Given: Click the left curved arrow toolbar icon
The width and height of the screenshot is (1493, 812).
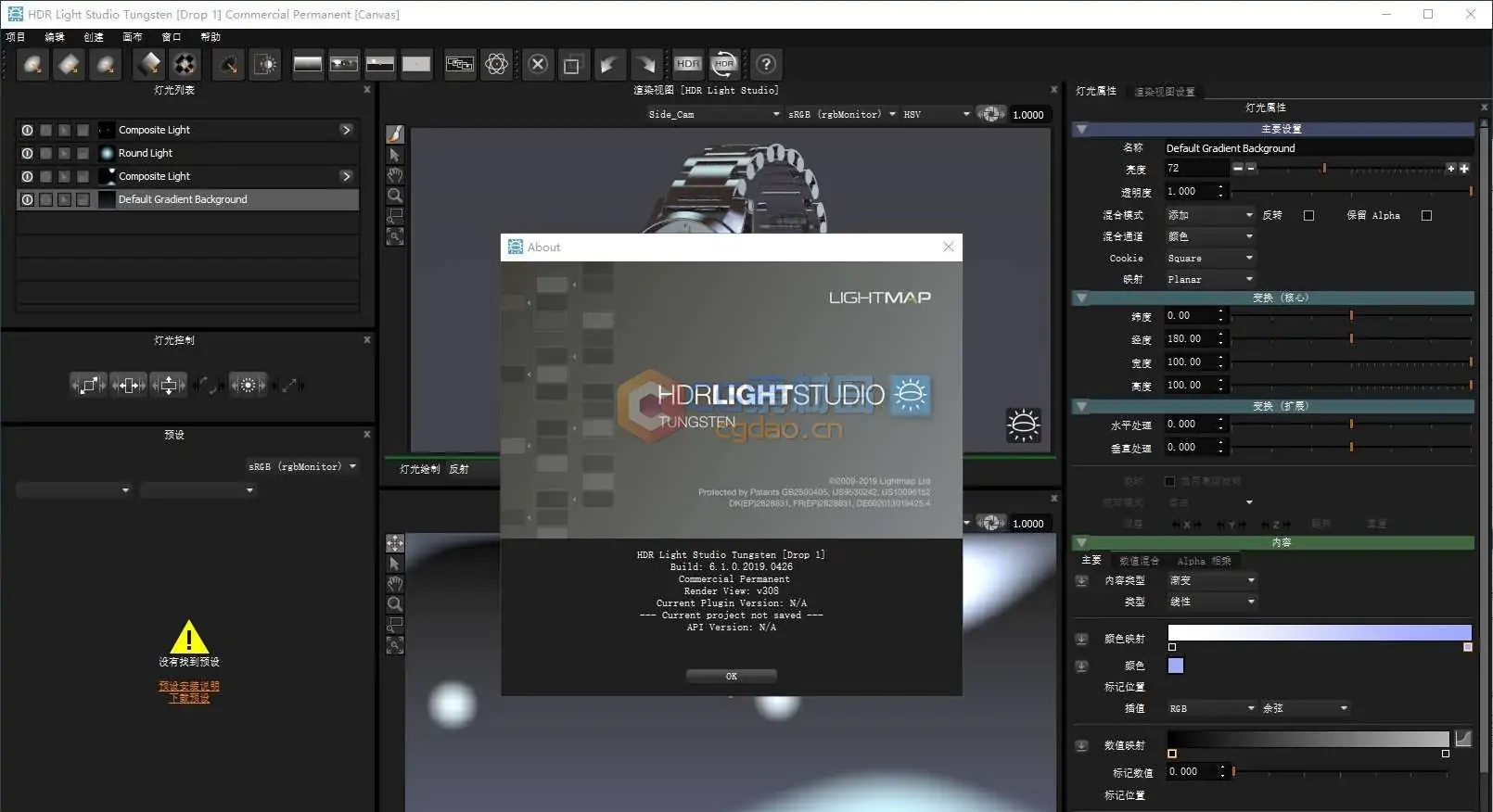Looking at the screenshot, I should (x=608, y=64).
